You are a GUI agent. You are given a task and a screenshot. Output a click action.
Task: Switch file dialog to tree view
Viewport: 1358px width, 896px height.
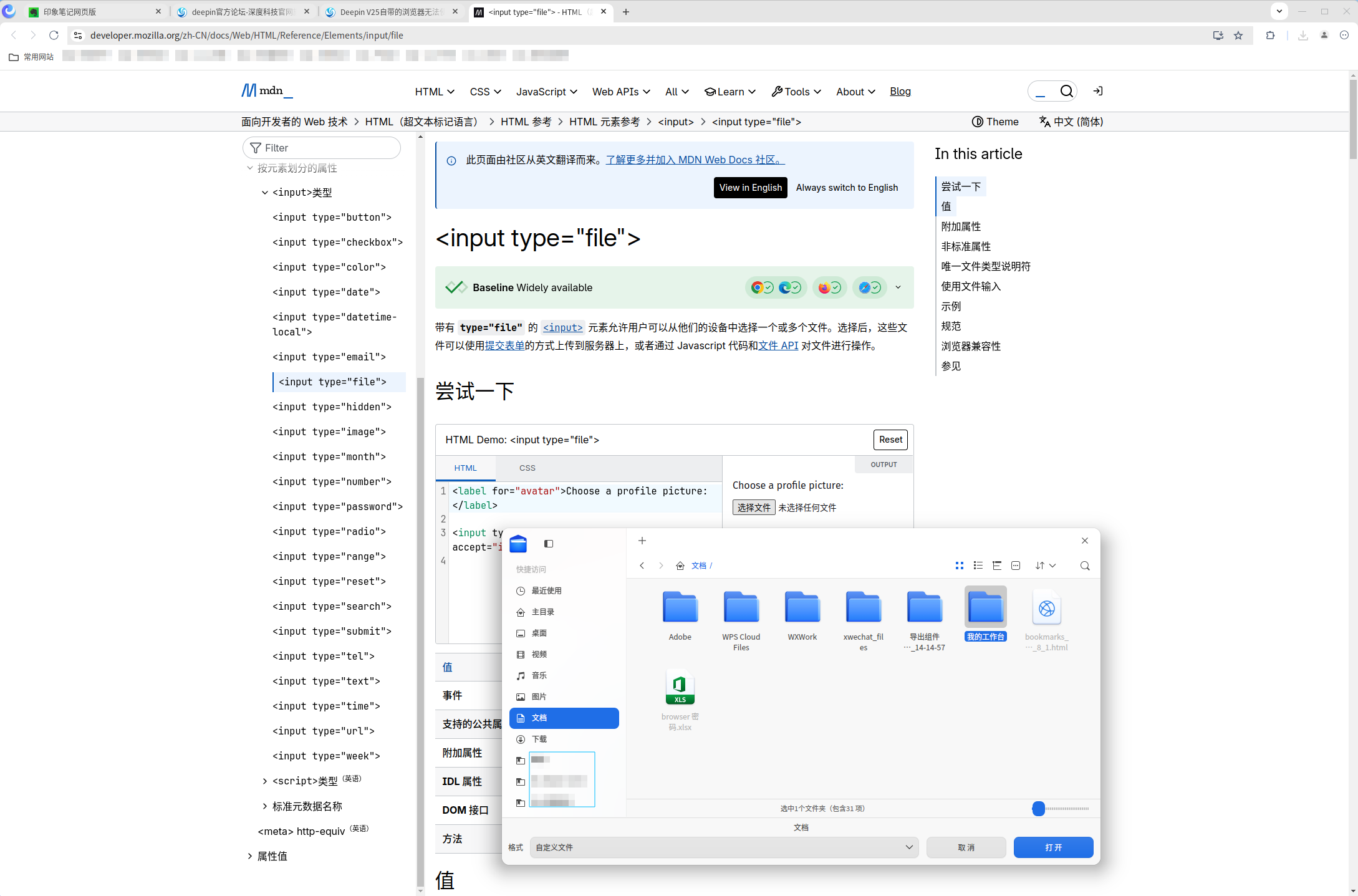(x=997, y=566)
